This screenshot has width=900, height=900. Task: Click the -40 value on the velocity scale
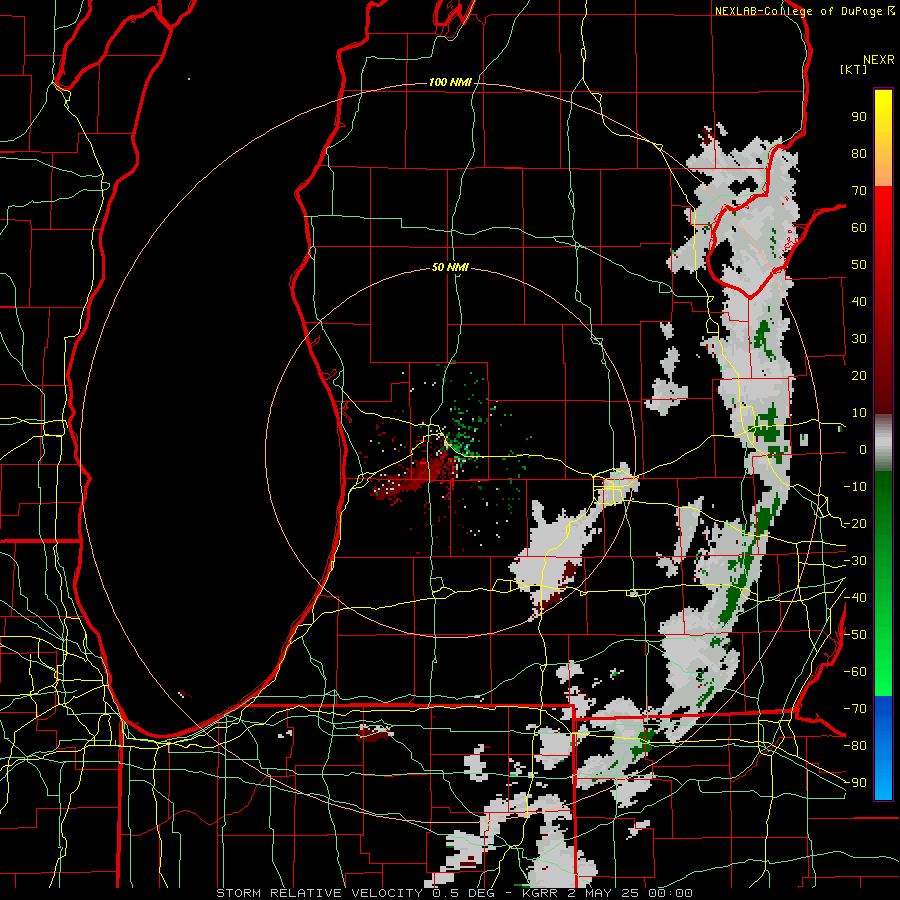click(x=855, y=598)
